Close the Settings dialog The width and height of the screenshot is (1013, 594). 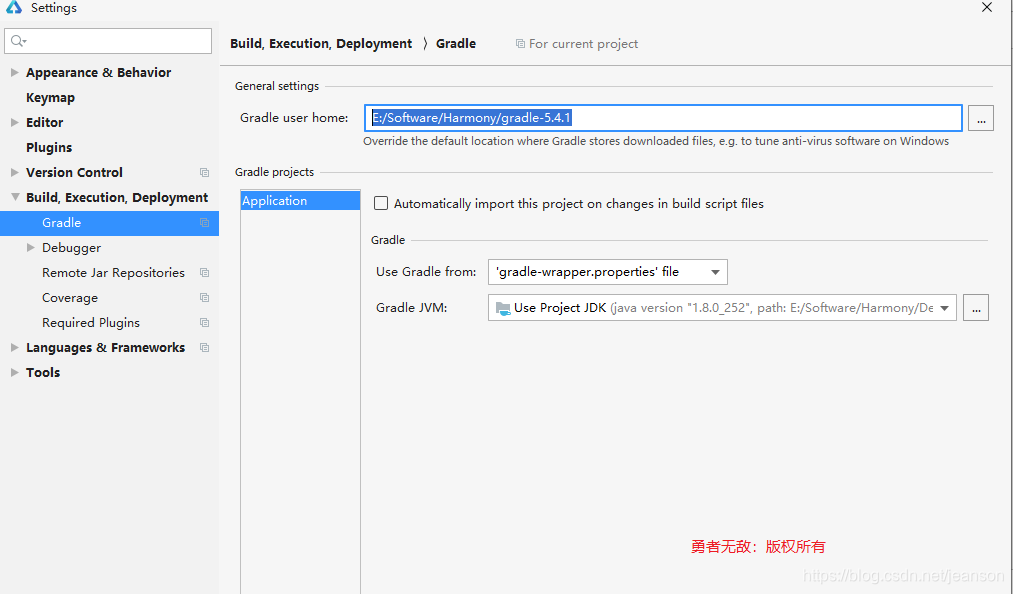coord(987,8)
